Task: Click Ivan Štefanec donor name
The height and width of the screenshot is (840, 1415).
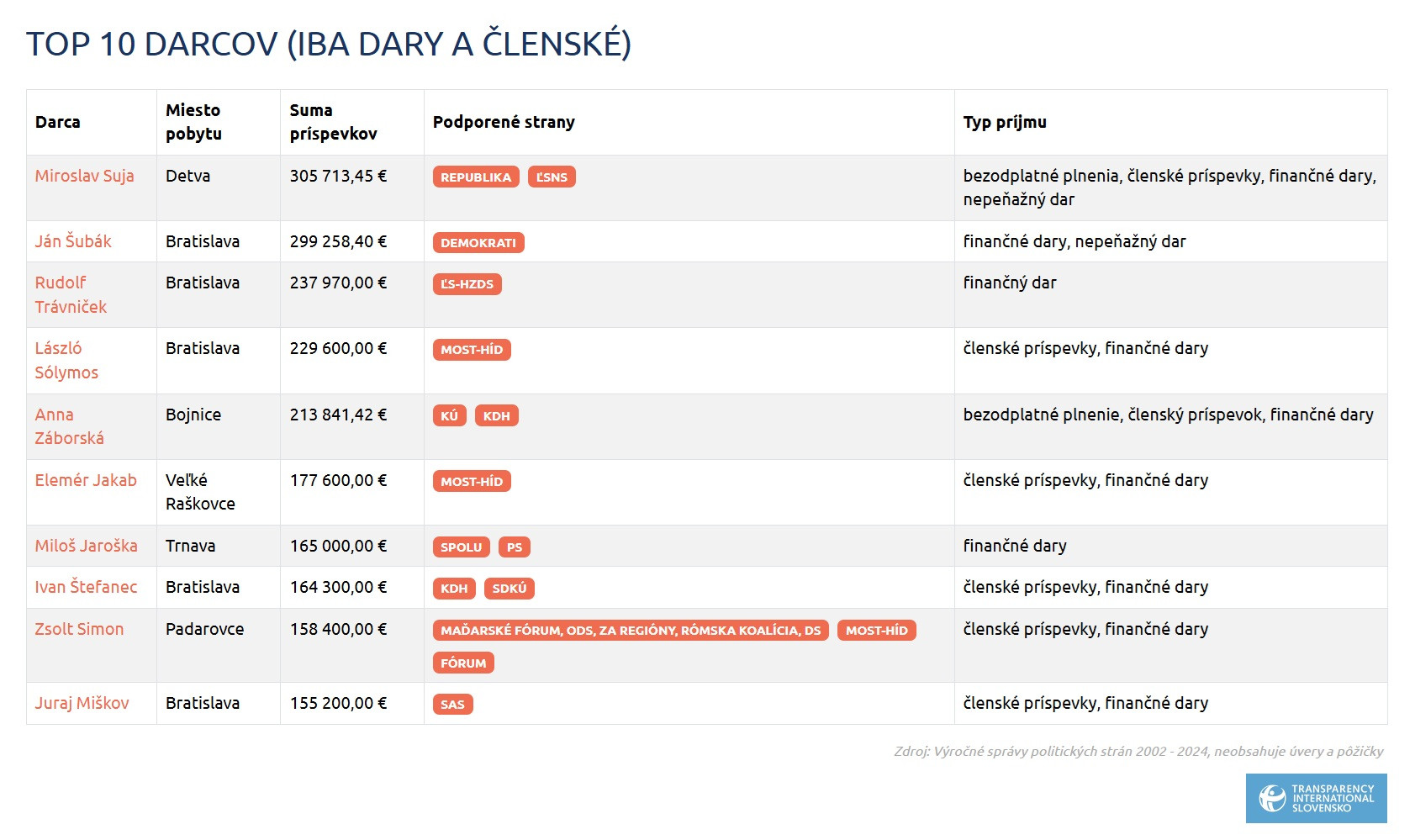Action: [86, 587]
